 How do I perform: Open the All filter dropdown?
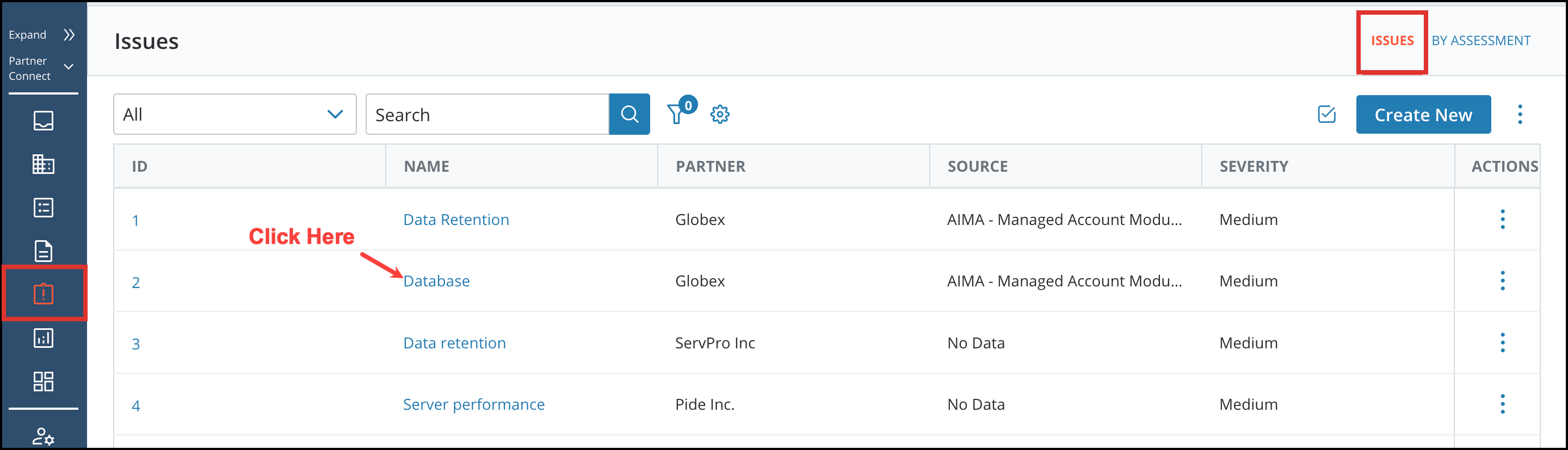235,114
